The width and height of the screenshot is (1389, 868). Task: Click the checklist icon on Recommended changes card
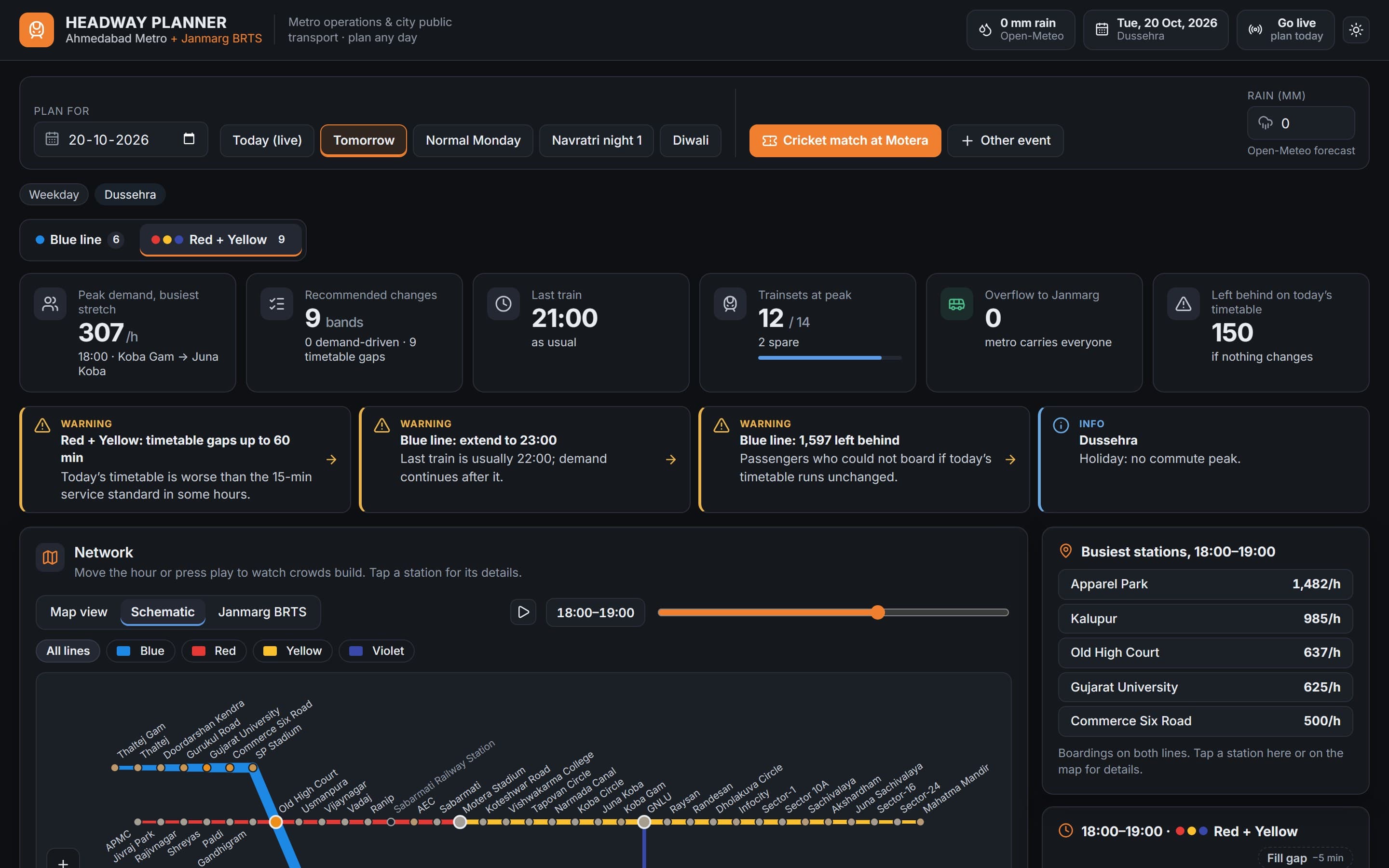(277, 304)
